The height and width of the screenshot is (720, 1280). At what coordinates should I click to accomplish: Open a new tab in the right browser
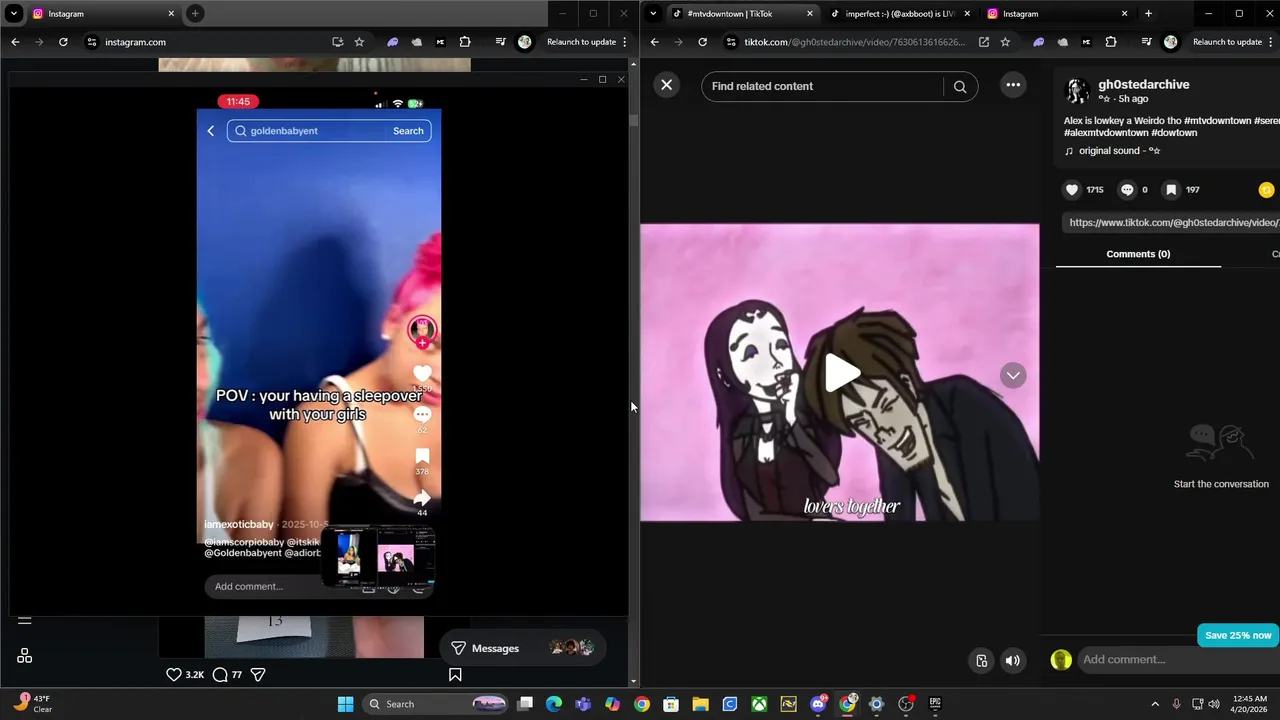(1148, 14)
